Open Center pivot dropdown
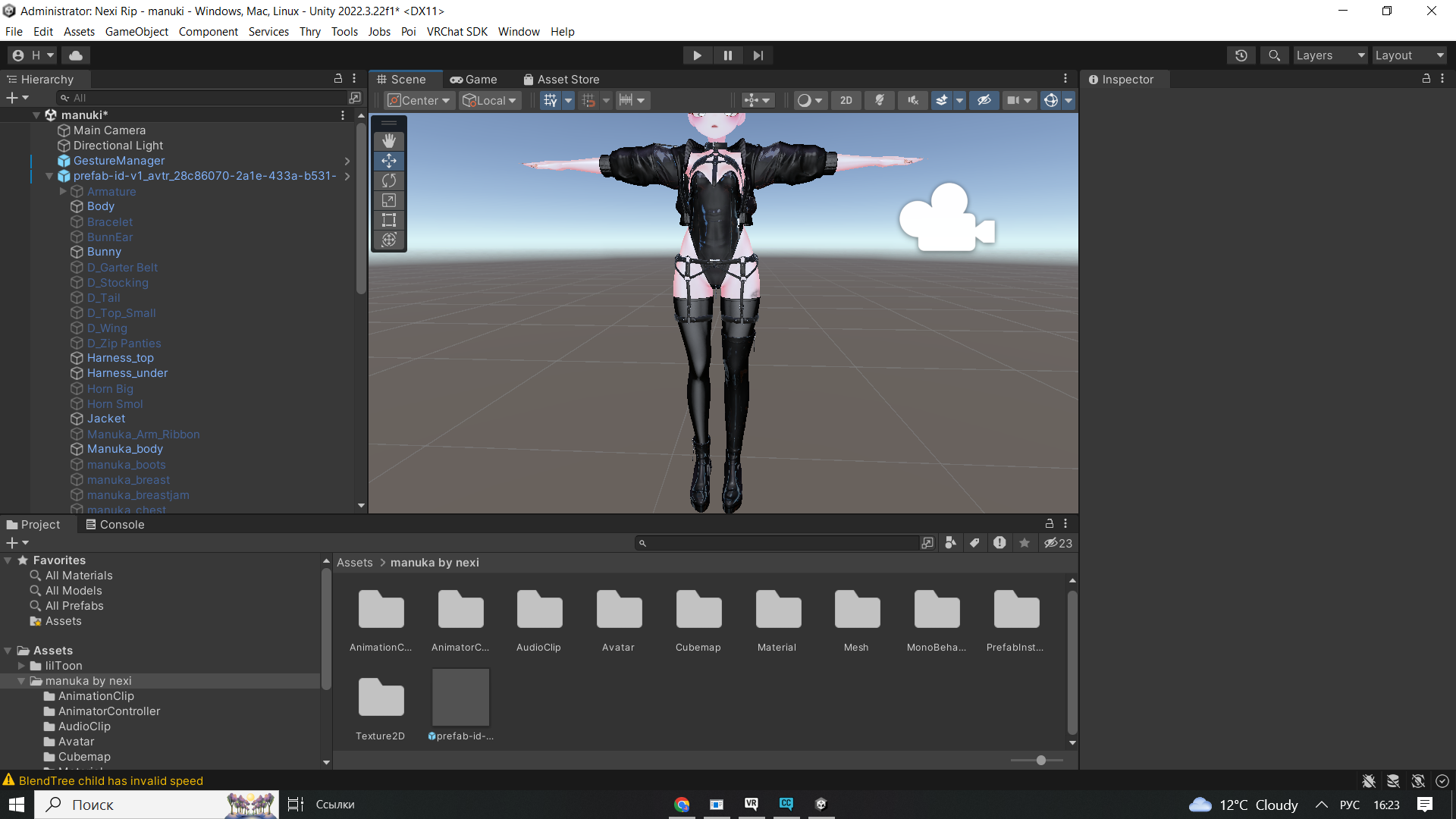1456x819 pixels. (x=419, y=100)
